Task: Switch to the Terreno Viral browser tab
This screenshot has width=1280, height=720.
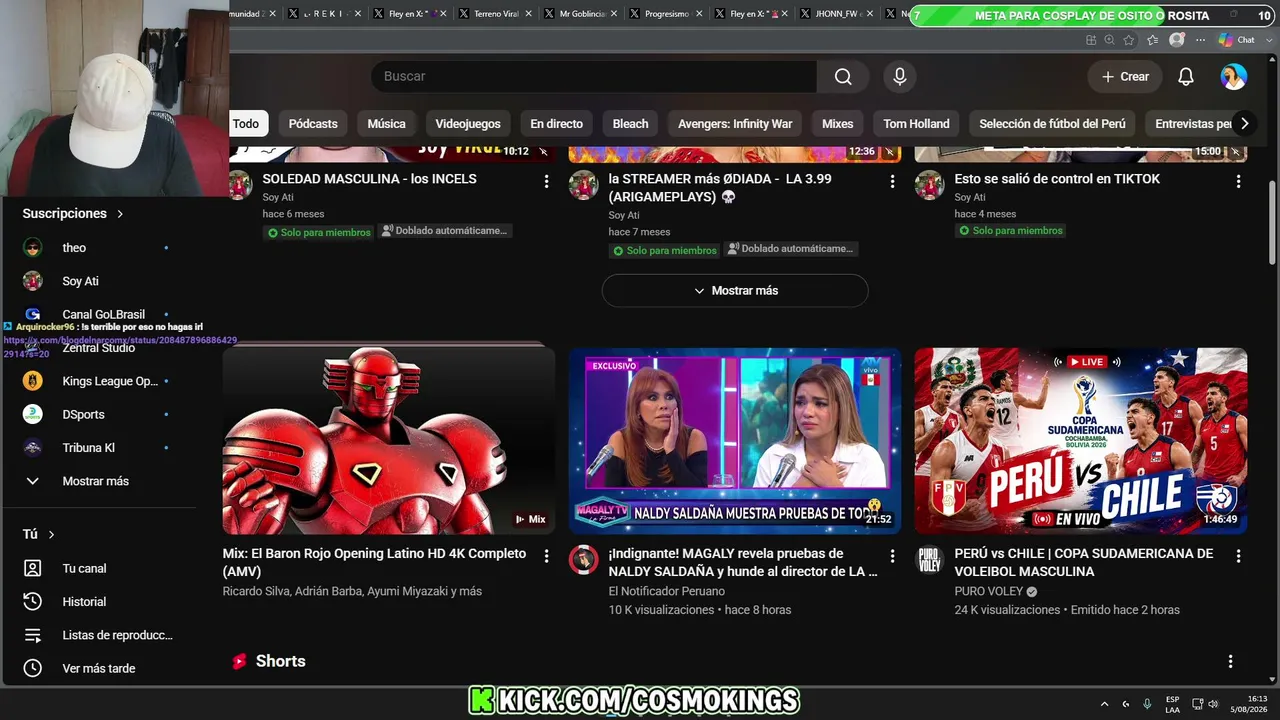Action: coord(496,14)
